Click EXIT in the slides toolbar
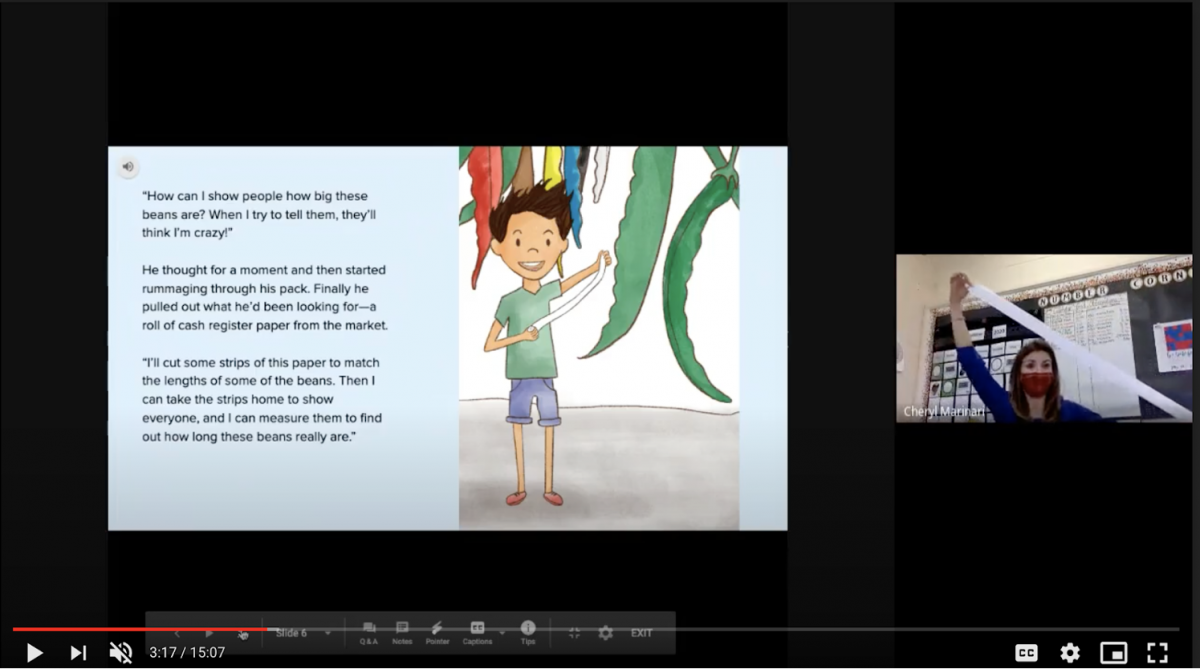Viewport: 1200px width, 669px height. tap(641, 633)
